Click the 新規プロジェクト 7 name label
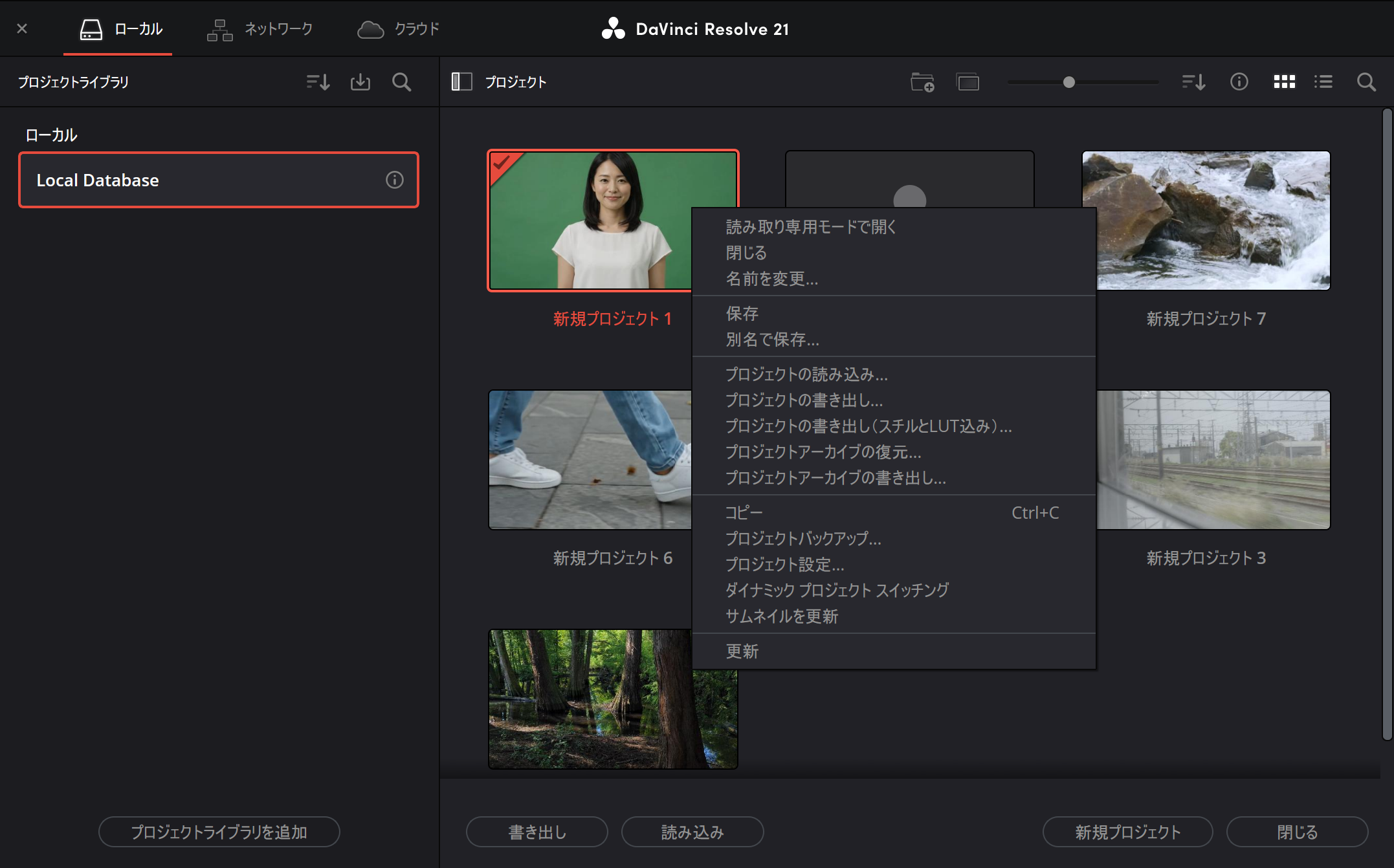Screen dimensions: 1394x868 pos(1206,319)
